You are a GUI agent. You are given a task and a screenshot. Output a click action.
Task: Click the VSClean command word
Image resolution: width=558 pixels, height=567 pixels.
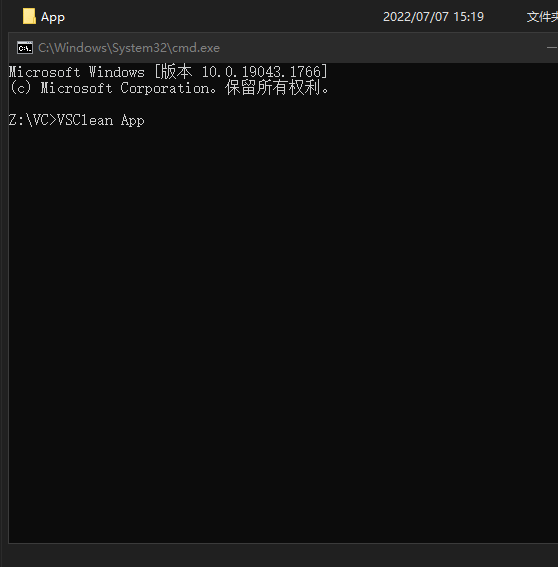point(85,120)
